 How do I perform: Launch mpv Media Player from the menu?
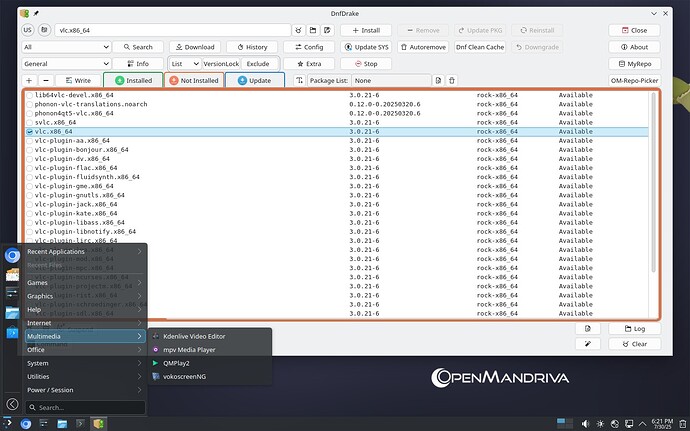point(209,350)
